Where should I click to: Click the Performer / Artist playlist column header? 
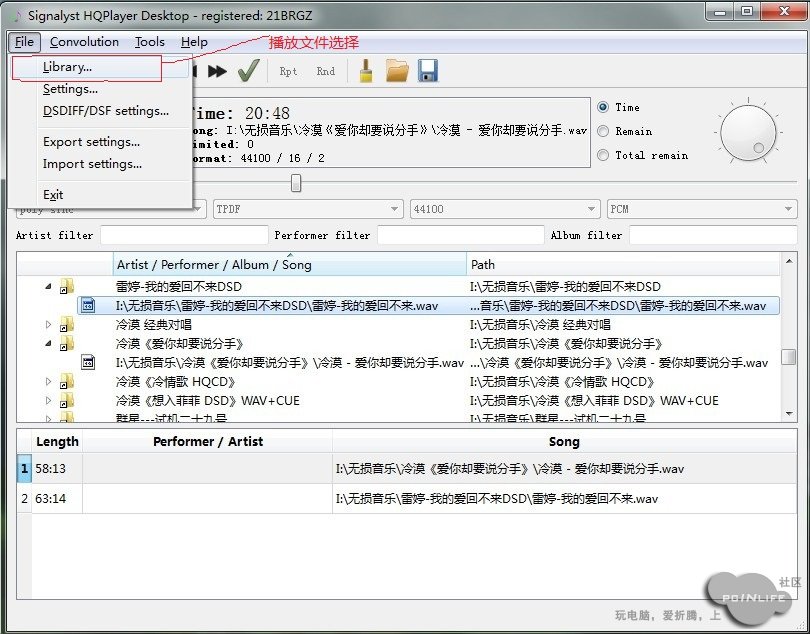pyautogui.click(x=208, y=442)
